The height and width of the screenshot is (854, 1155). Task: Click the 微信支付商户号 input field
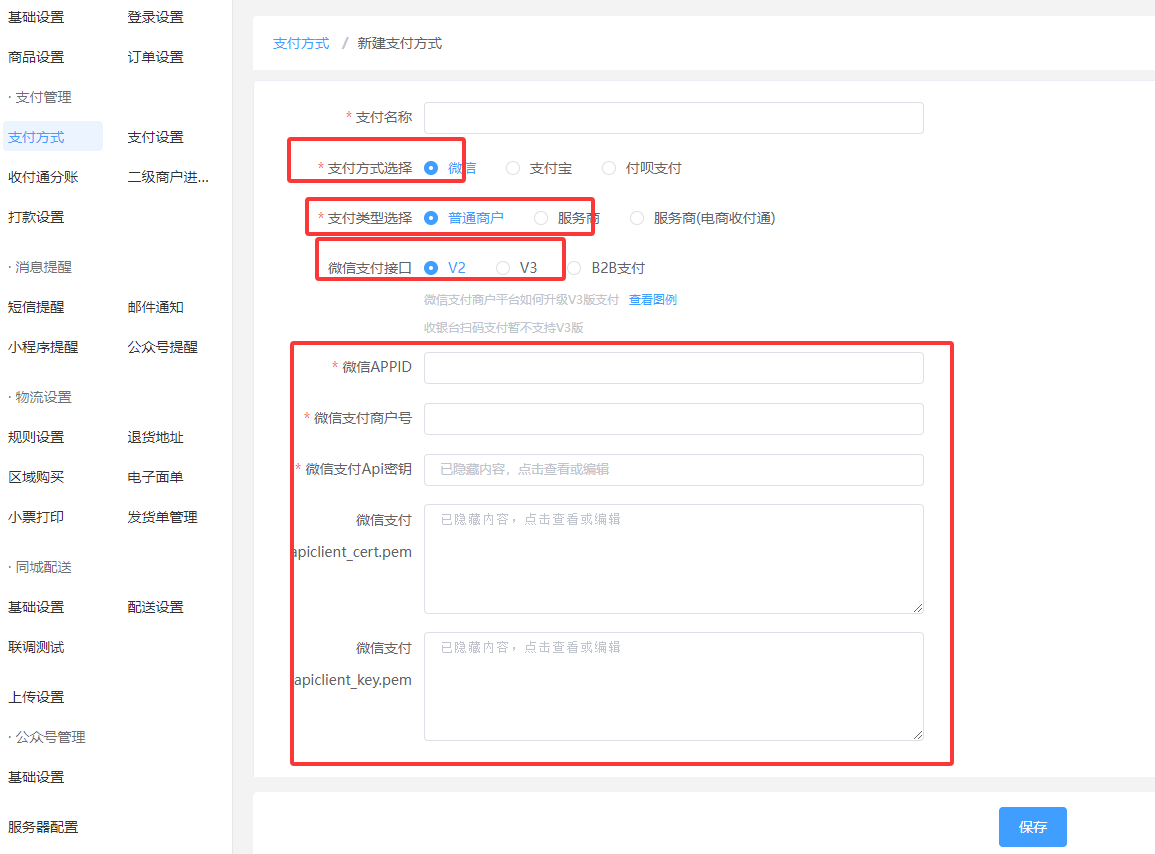pos(674,419)
